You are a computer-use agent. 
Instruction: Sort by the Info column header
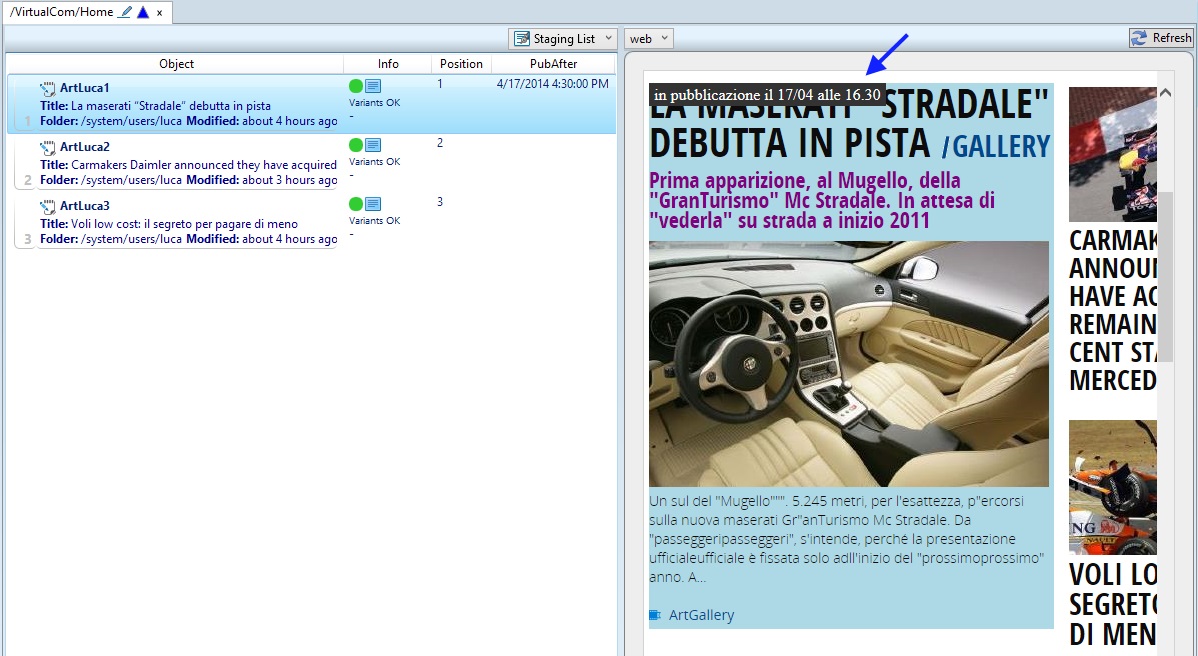(x=387, y=64)
